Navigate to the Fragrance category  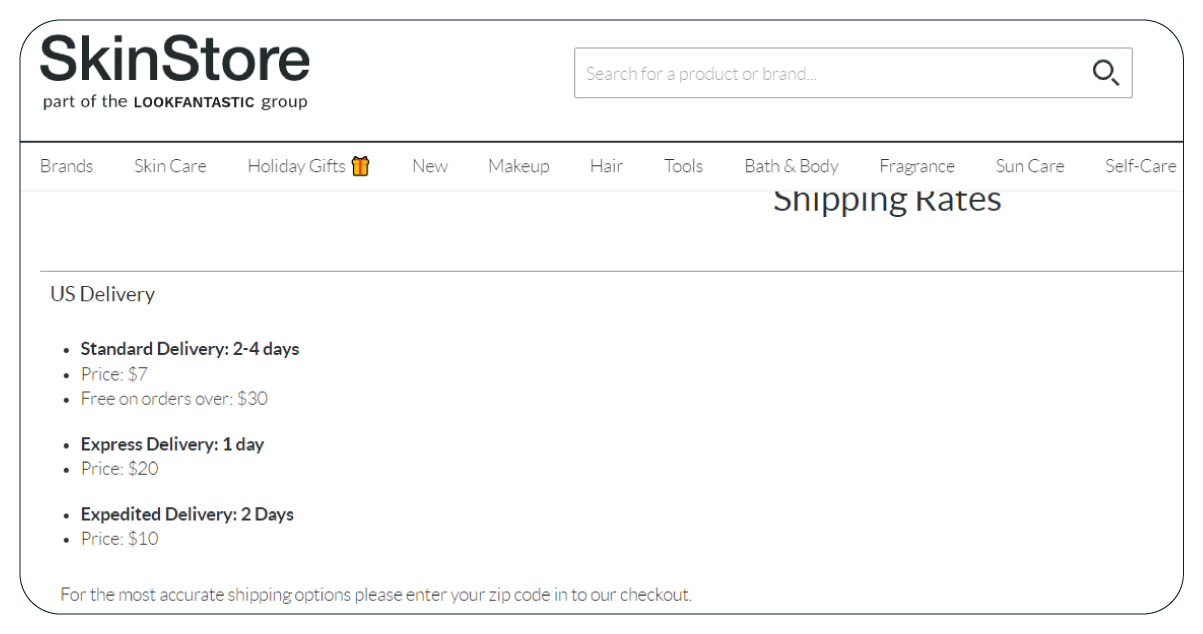coord(917,166)
